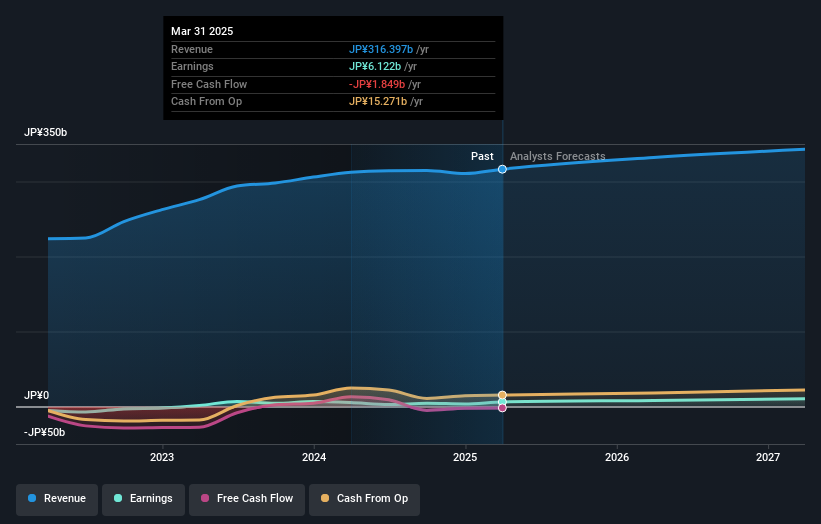Click the -JP¥50b y-axis label
The height and width of the screenshot is (524, 821).
coord(45,432)
